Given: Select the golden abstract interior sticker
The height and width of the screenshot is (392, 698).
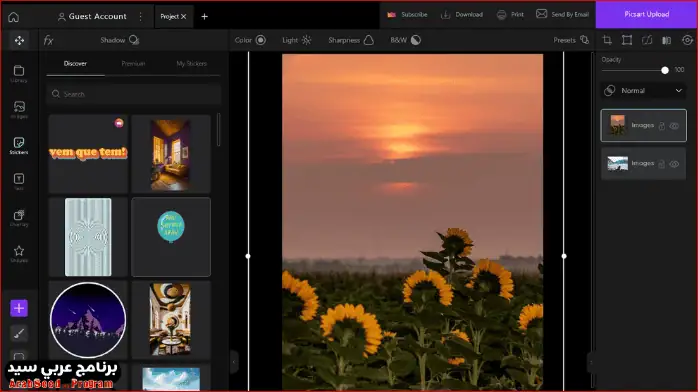Looking at the screenshot, I should pyautogui.click(x=171, y=319).
